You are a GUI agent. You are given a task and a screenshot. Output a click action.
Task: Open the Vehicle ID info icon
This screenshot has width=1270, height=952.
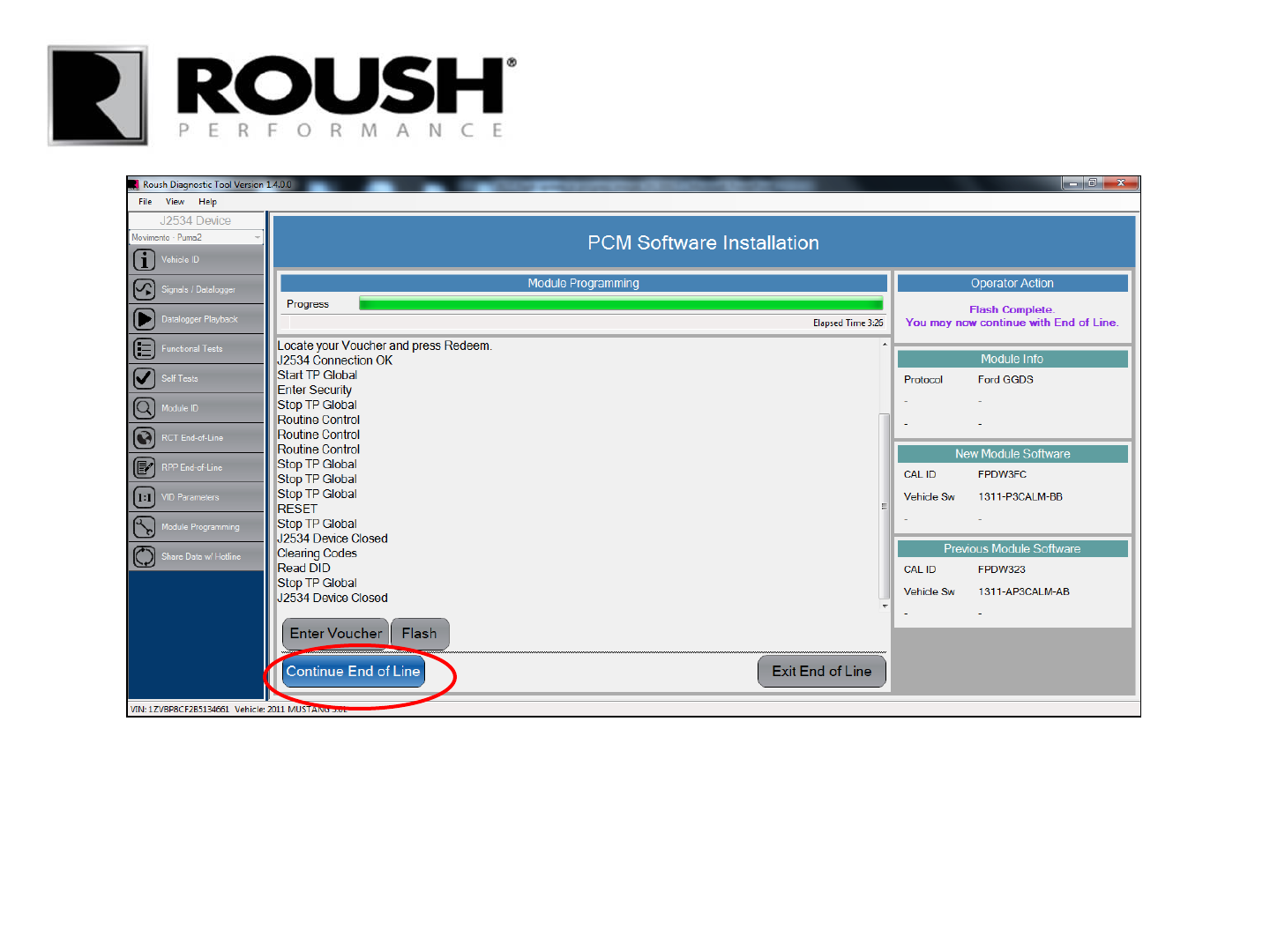coord(144,260)
